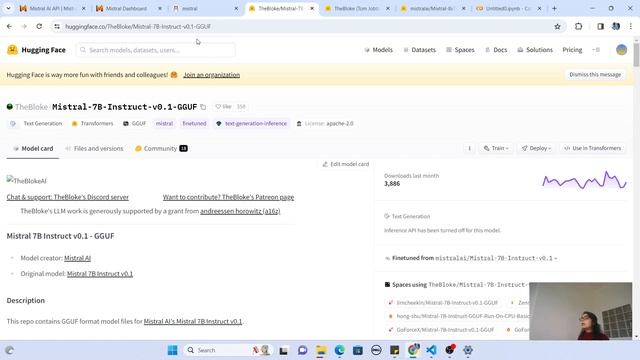Open Sticky Notes from the taskbar
The height and width of the screenshot is (360, 640).
tap(395, 350)
